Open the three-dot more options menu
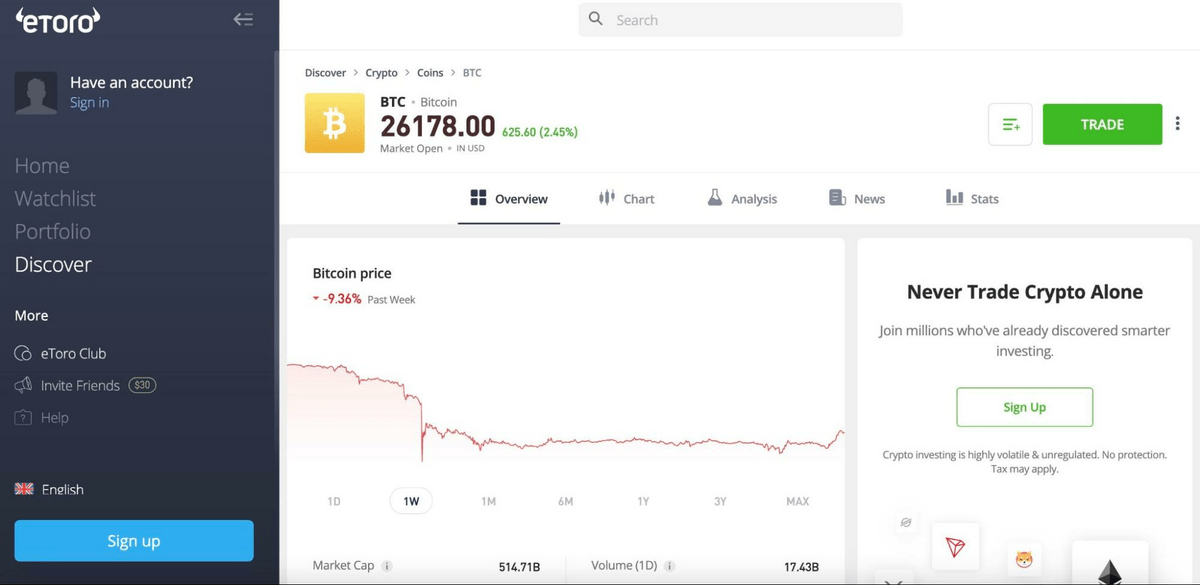1200x585 pixels. [x=1178, y=124]
